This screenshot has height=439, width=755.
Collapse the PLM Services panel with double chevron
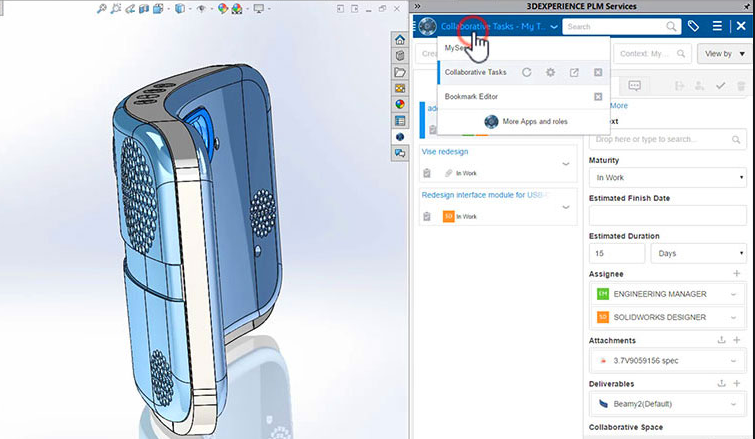click(417, 6)
